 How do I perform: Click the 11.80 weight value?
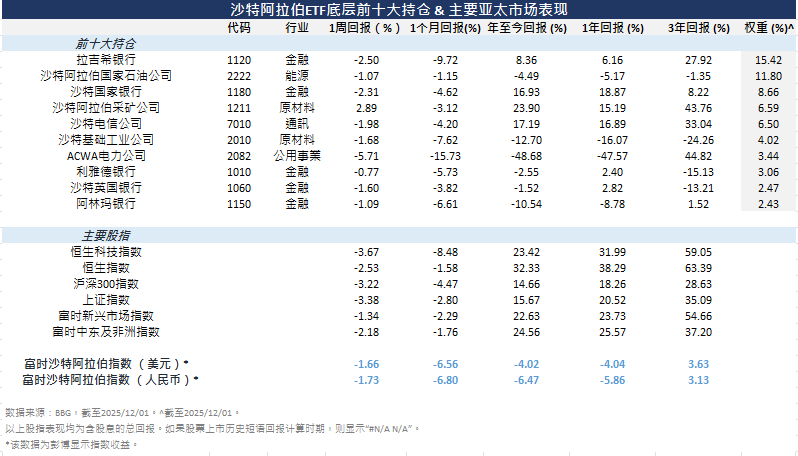coord(768,76)
